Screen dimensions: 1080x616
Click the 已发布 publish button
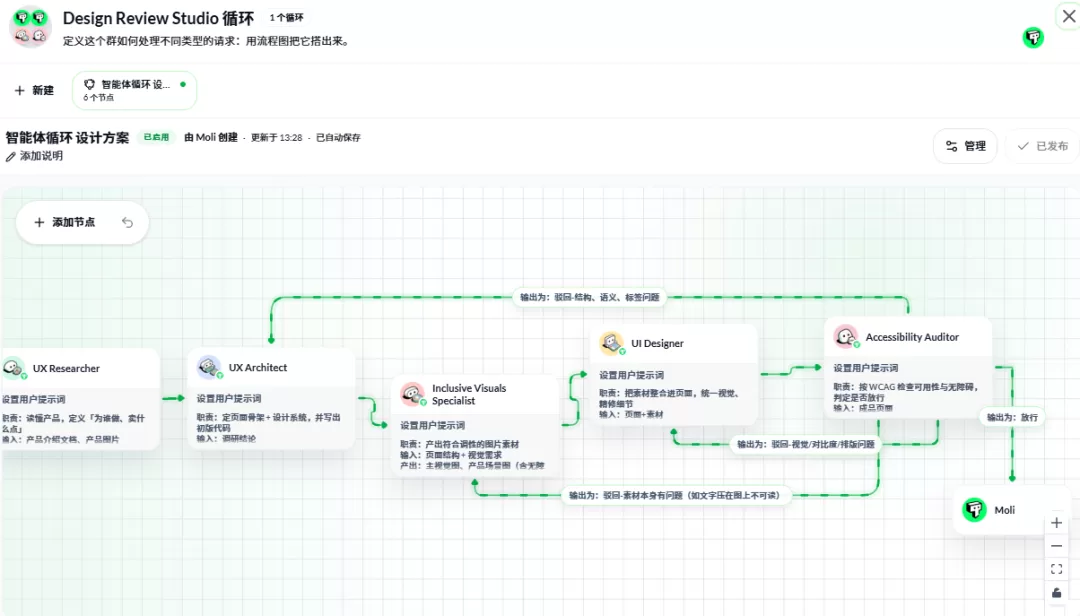tap(1043, 146)
